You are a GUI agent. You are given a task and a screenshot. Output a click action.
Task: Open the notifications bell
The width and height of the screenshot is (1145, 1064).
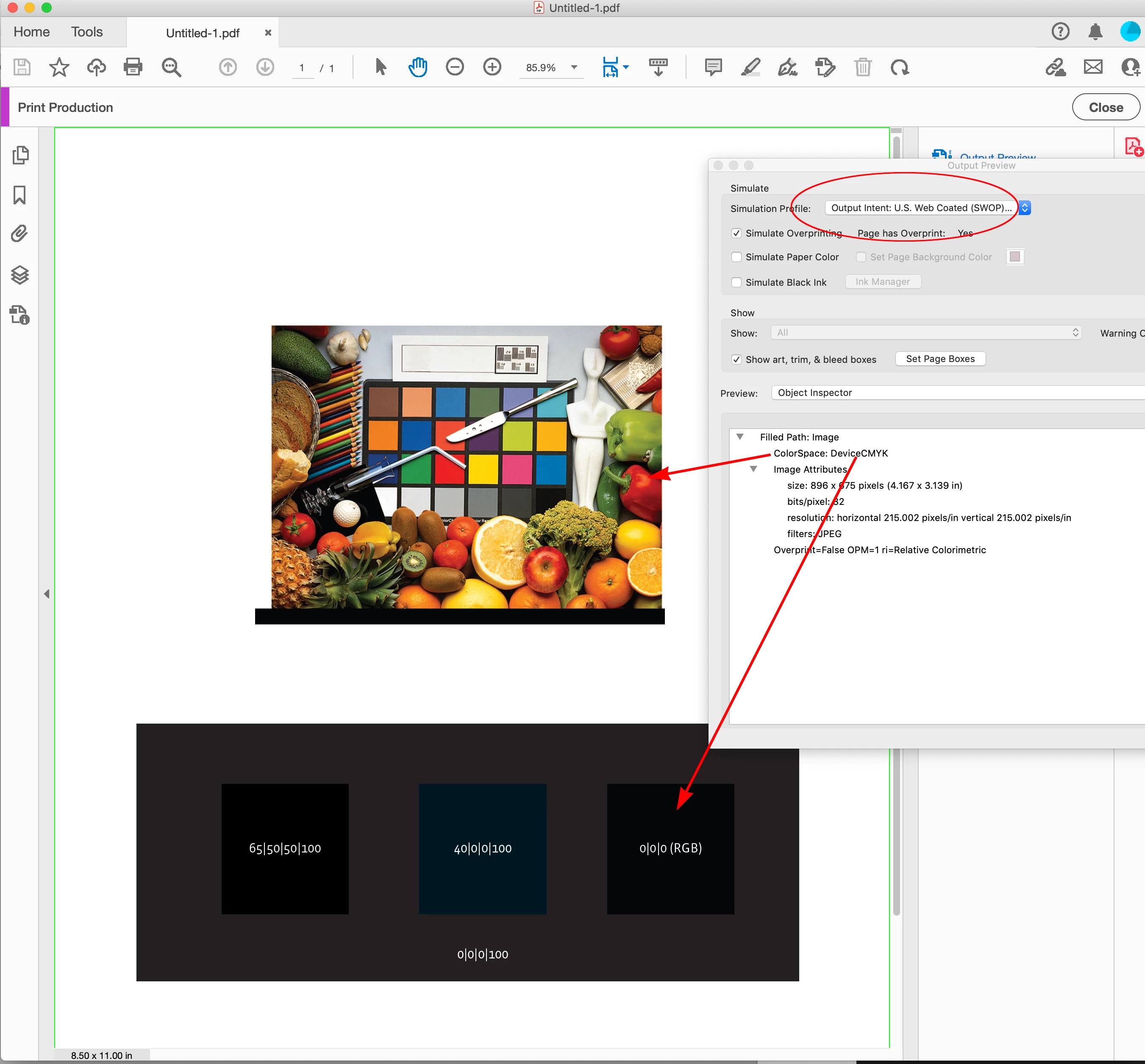coord(1095,32)
